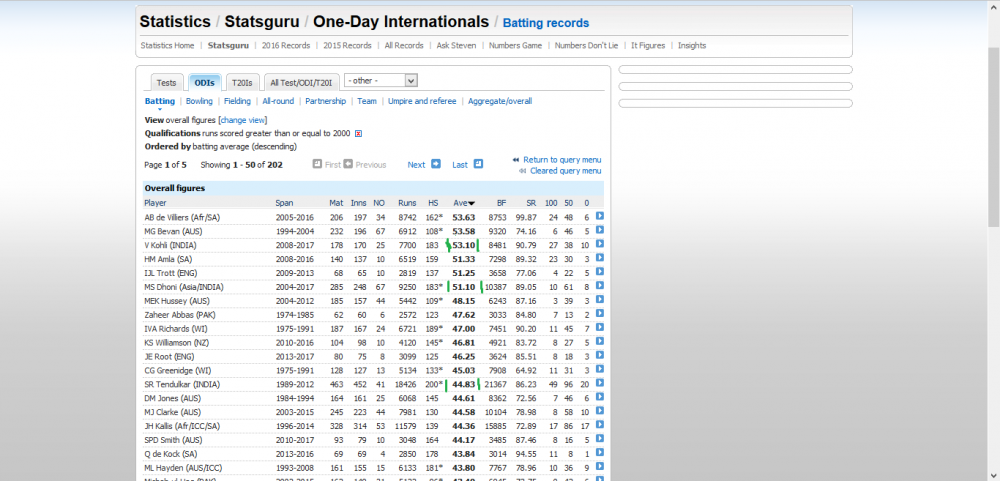
Task: Open the Team records section
Action: pos(367,101)
